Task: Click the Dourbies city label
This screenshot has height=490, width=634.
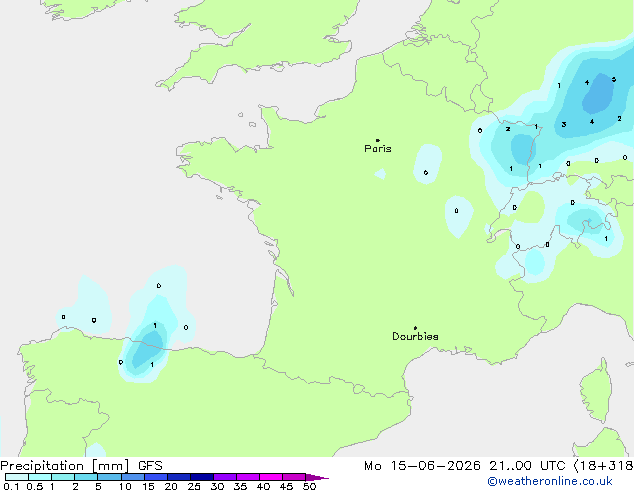Action: pos(415,336)
